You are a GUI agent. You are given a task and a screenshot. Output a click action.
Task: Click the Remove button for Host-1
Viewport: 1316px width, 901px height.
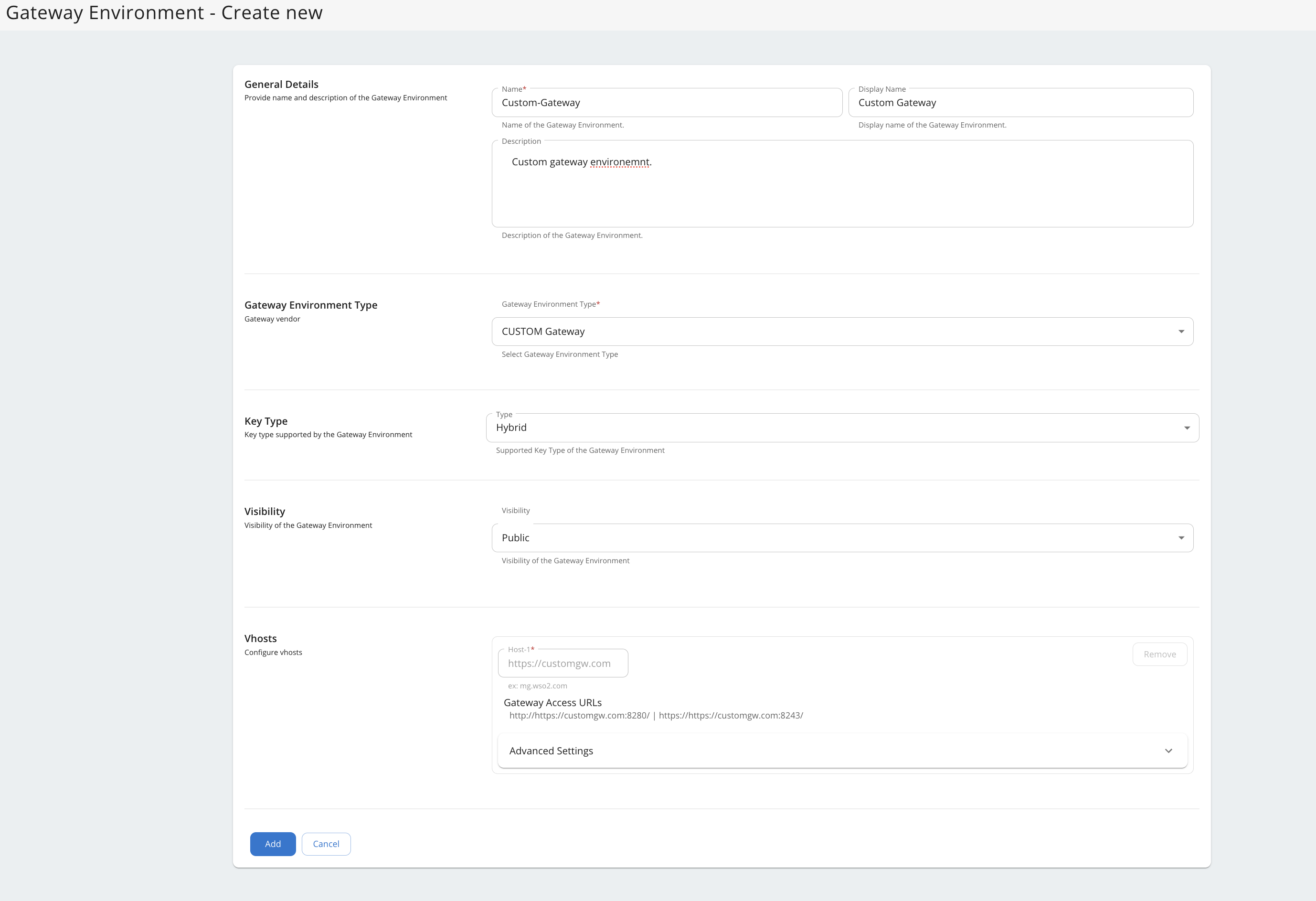click(x=1160, y=654)
